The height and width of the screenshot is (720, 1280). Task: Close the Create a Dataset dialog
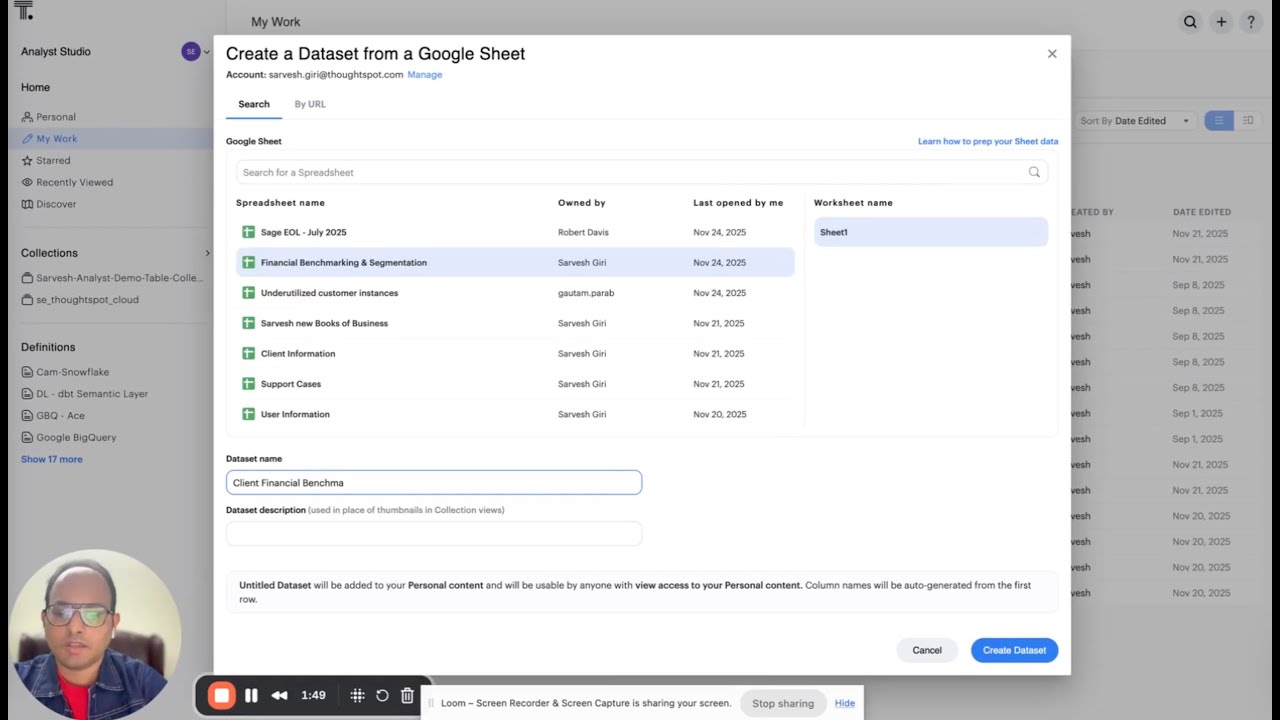point(1052,54)
